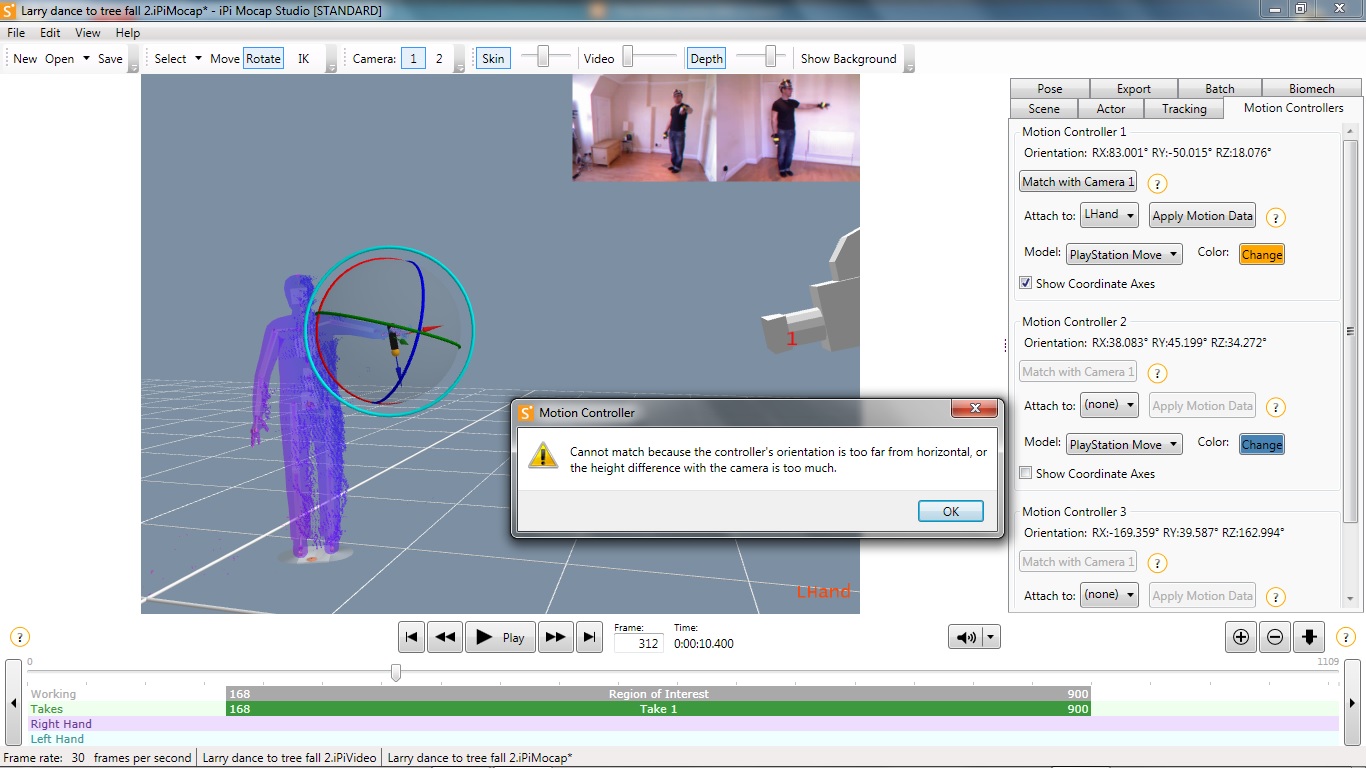
Task: Open the Select tool dropdown arrow
Action: [x=198, y=58]
